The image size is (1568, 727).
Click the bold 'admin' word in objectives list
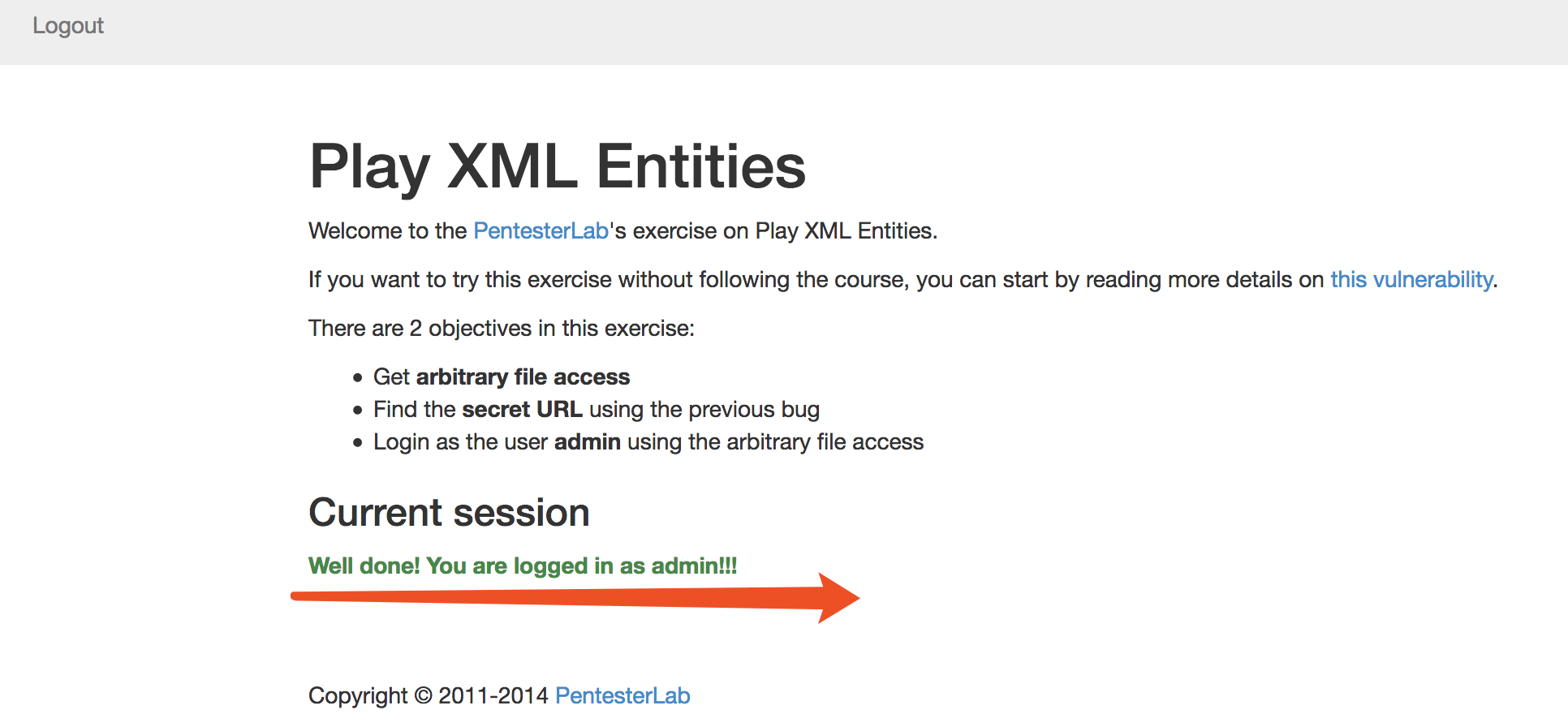(x=588, y=442)
